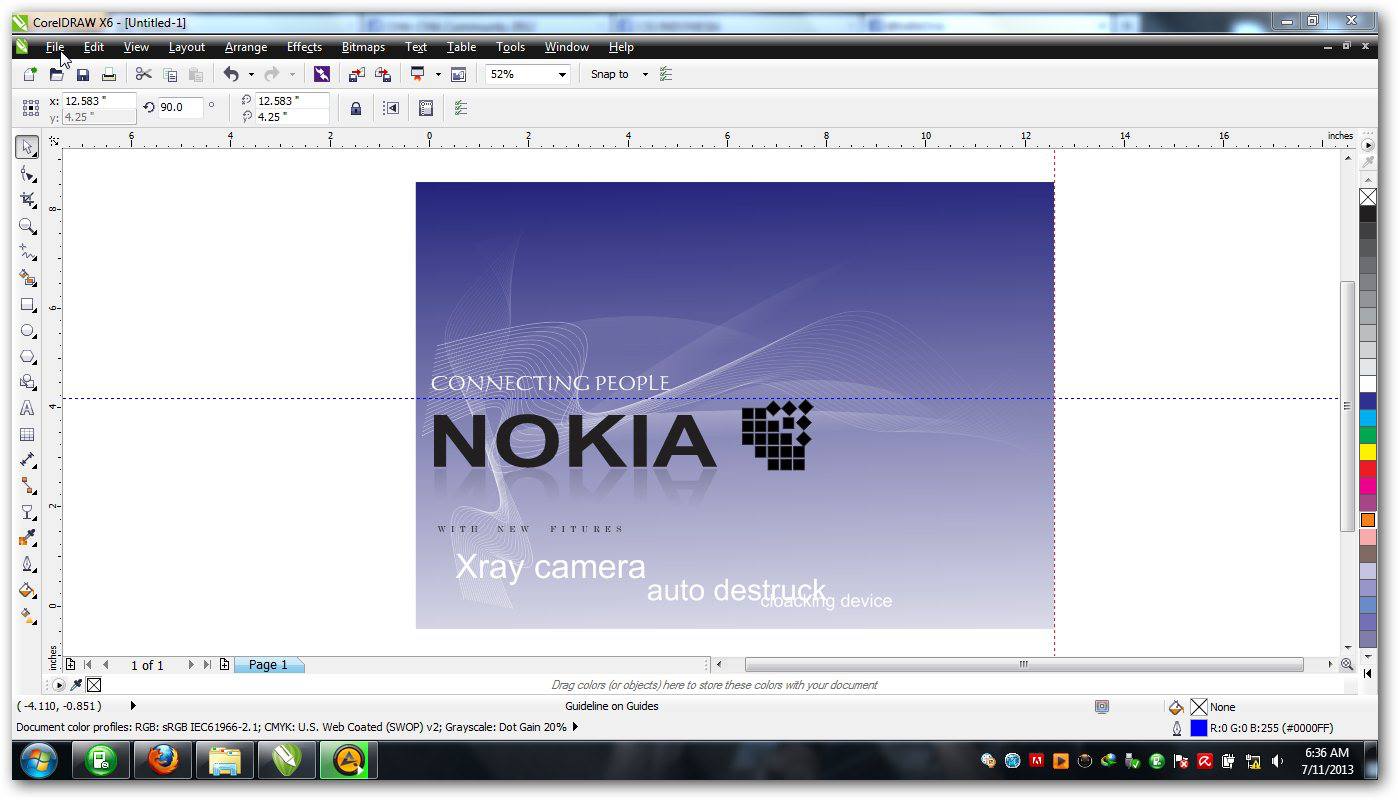Screen dimensions: 1398x800
Task: Click the volume speaker tray icon
Action: tap(1277, 761)
